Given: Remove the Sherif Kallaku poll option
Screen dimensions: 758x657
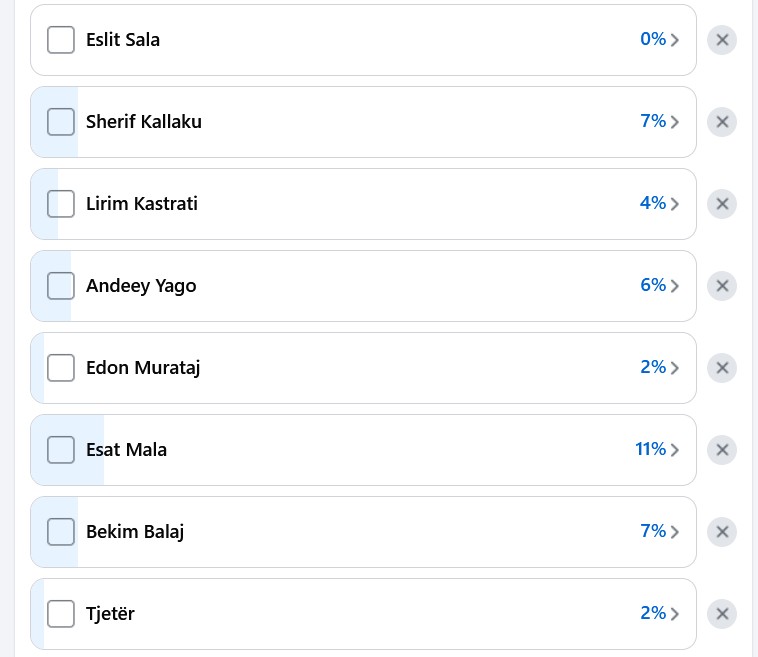Looking at the screenshot, I should coord(722,122).
